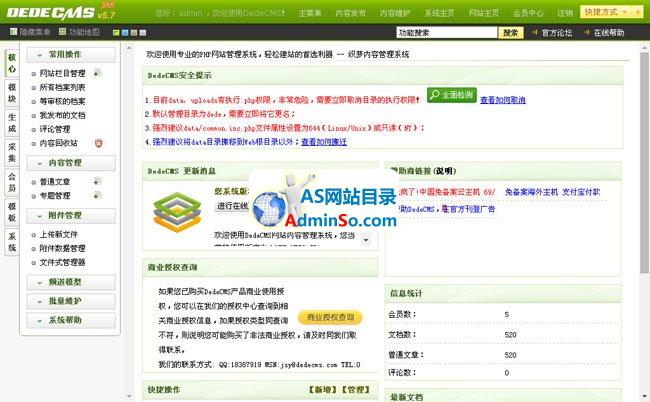Click the DEDECMS v5.7 logo
This screenshot has height=402, width=650.
[61, 11]
